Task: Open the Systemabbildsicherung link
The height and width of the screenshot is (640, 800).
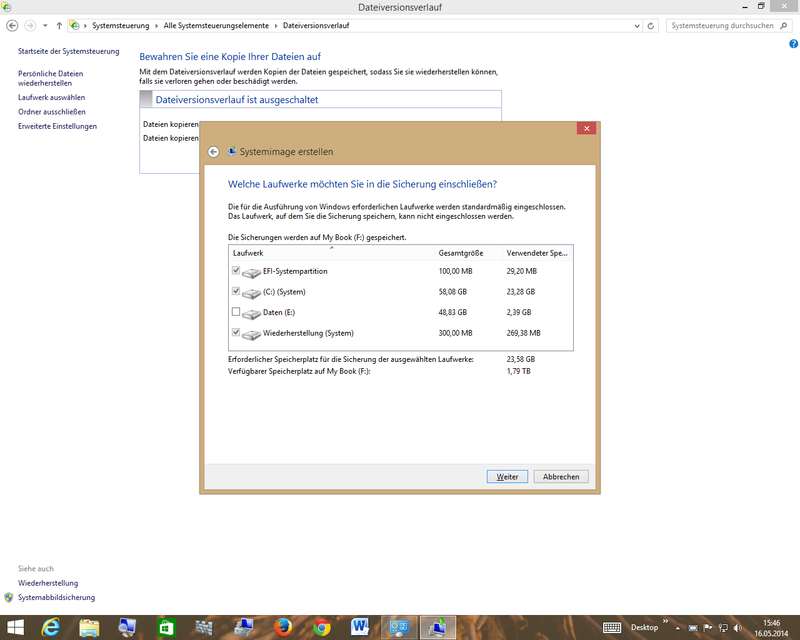Action: point(56,597)
